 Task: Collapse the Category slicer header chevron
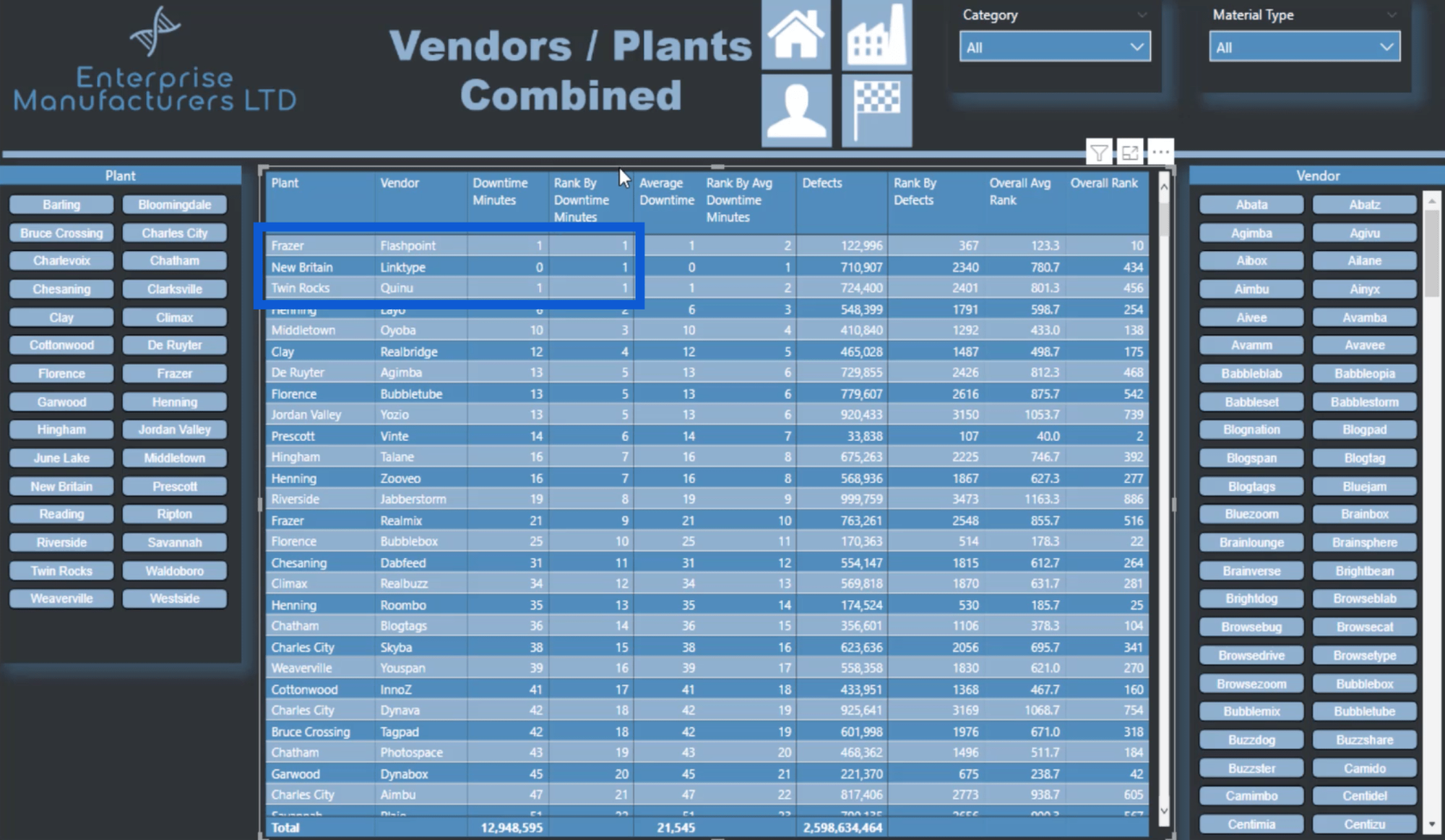[x=1141, y=15]
